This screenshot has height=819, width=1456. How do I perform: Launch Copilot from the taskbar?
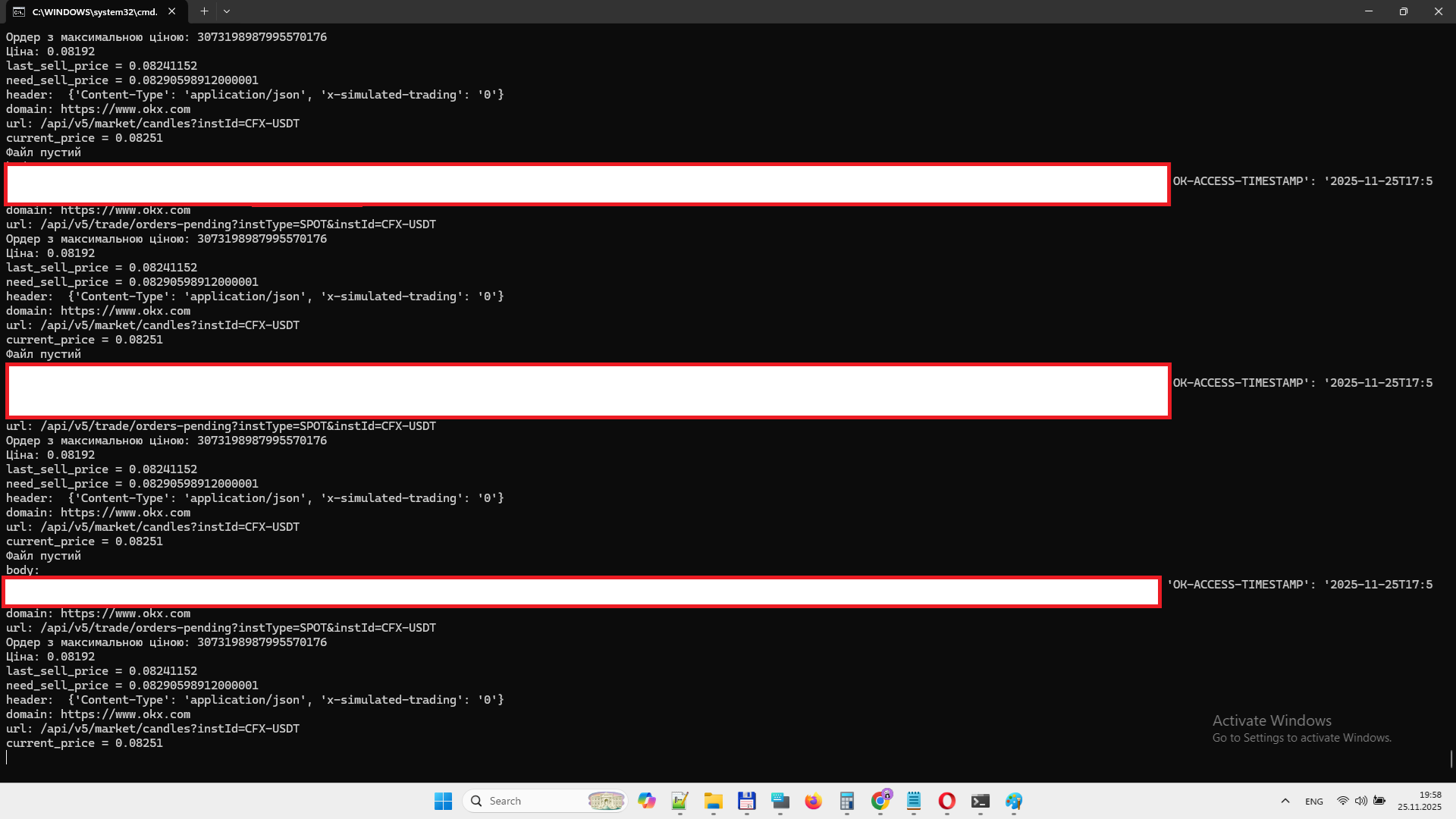(646, 801)
